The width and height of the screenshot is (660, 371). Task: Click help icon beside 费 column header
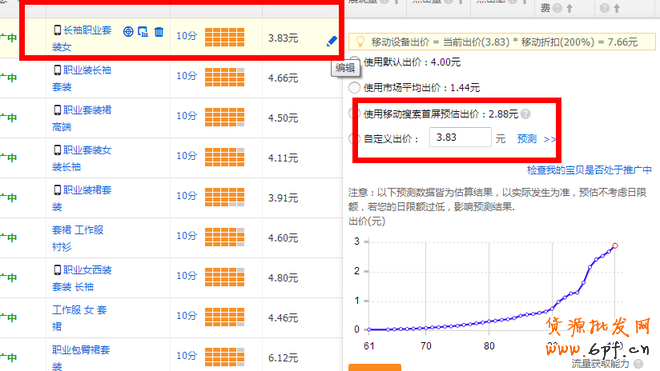[x=557, y=8]
